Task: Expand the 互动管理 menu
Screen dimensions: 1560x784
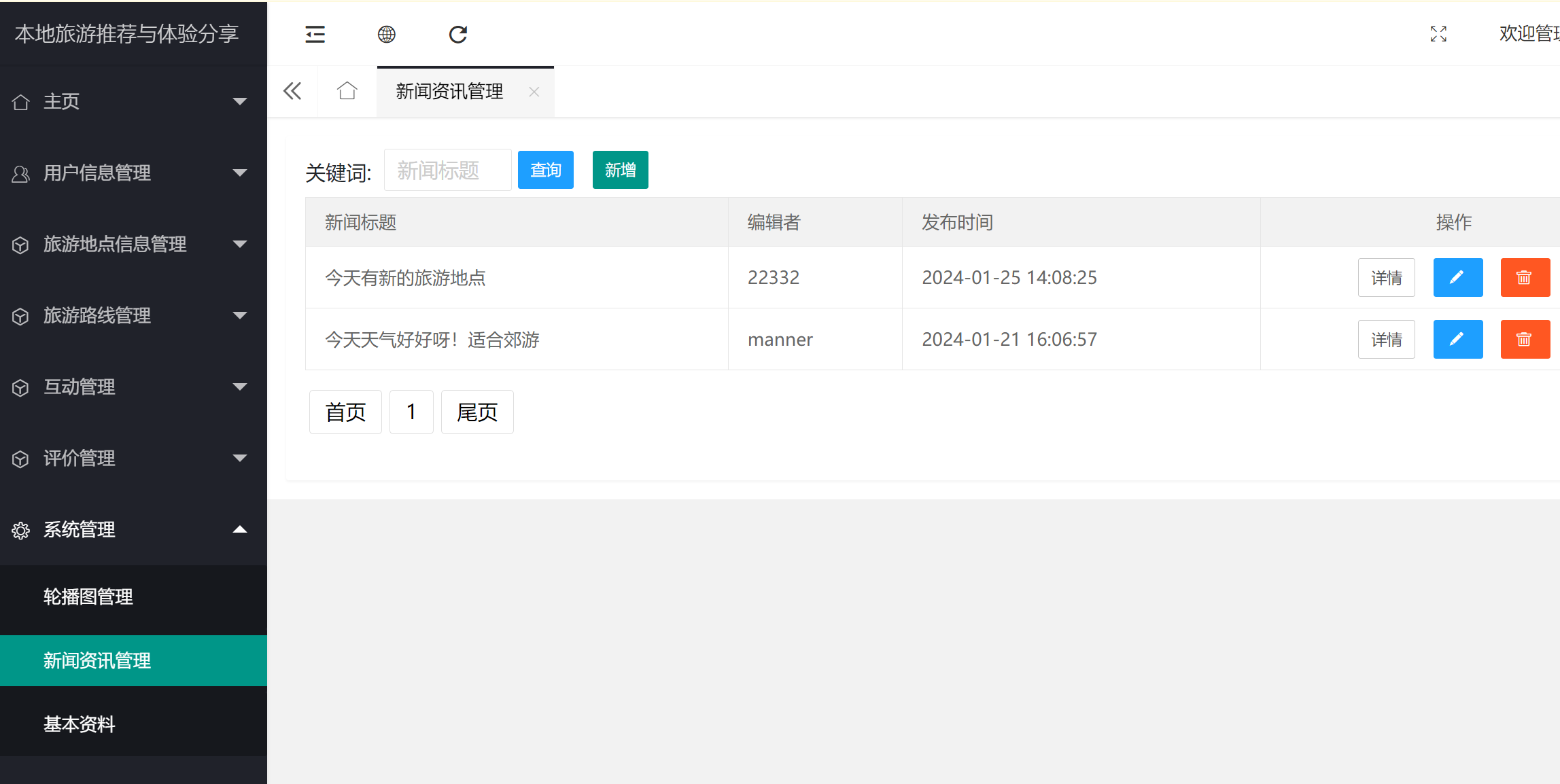Action: 239,387
